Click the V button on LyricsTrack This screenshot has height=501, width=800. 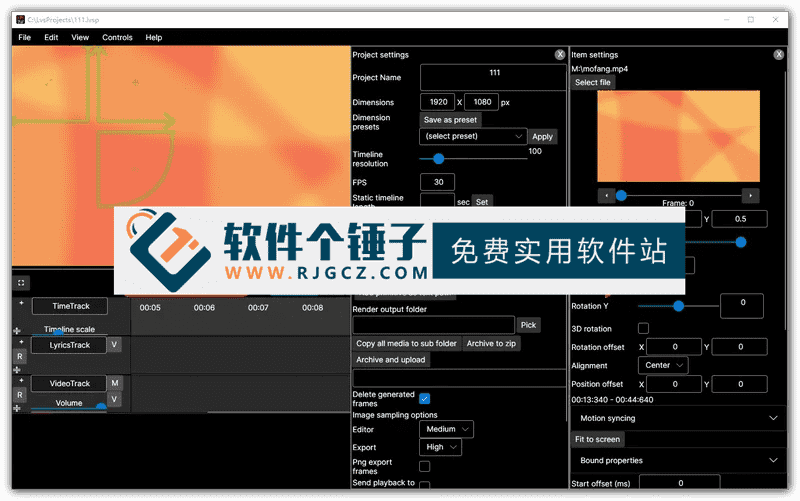pyautogui.click(x=114, y=344)
